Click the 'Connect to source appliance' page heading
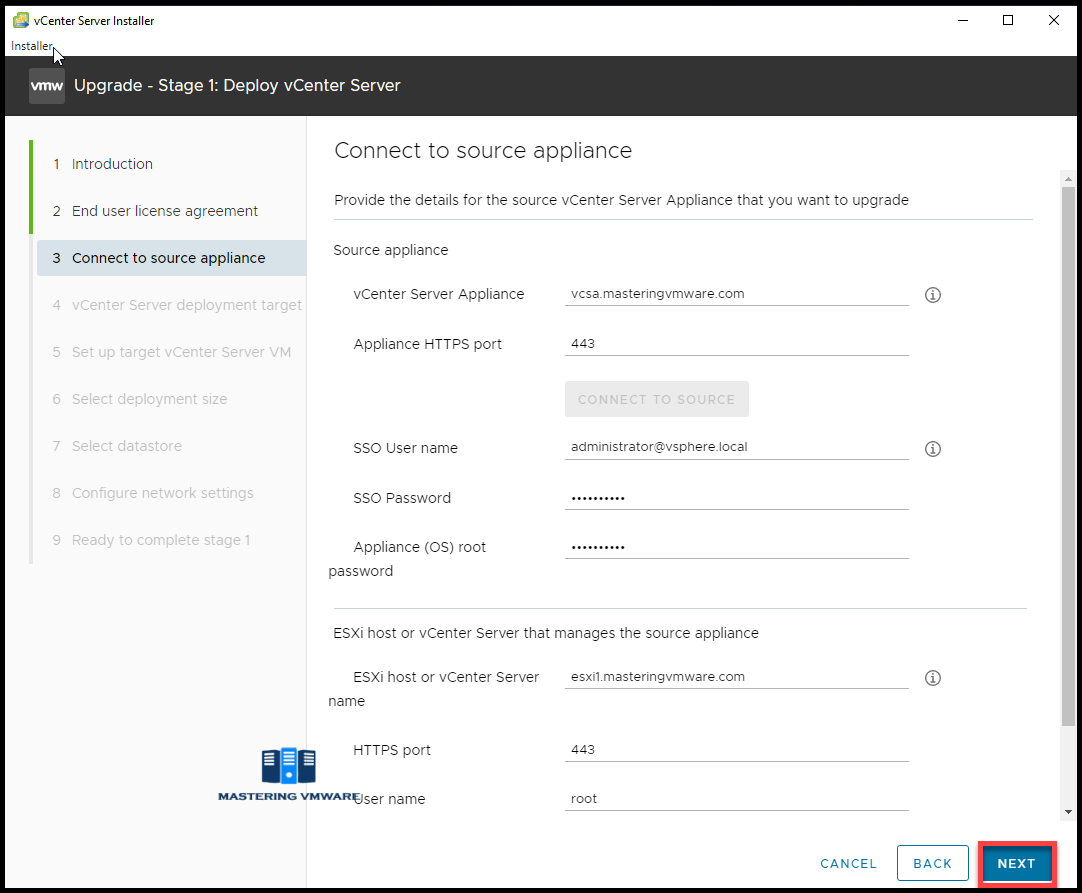 (x=483, y=150)
